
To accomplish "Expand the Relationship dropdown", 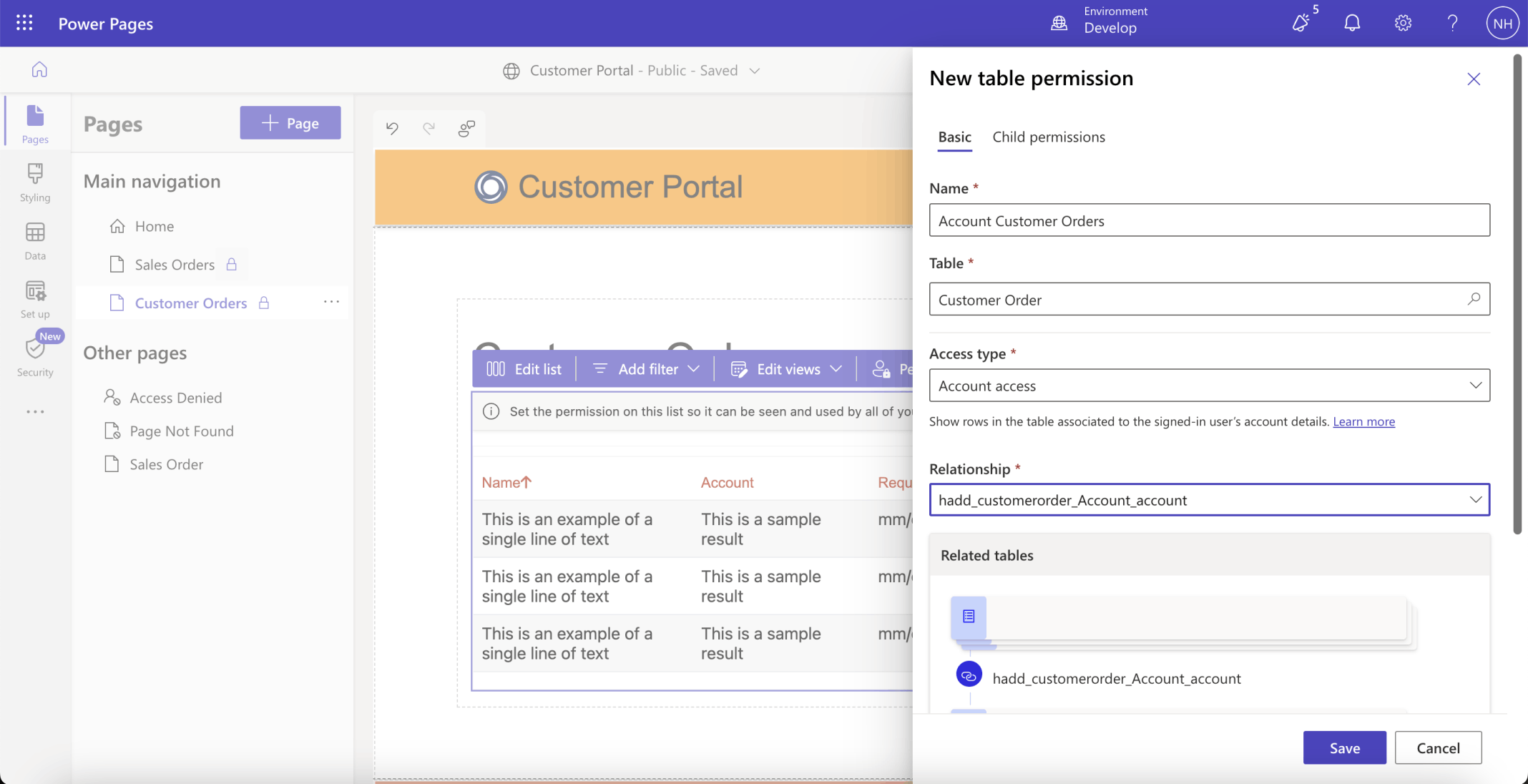I will 1209,500.
